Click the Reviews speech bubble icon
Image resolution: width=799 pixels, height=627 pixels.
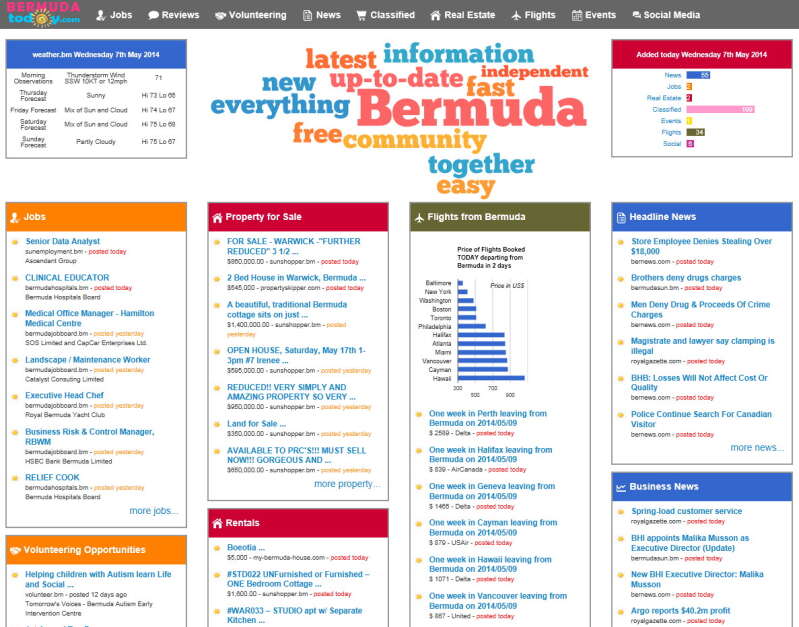pos(153,15)
